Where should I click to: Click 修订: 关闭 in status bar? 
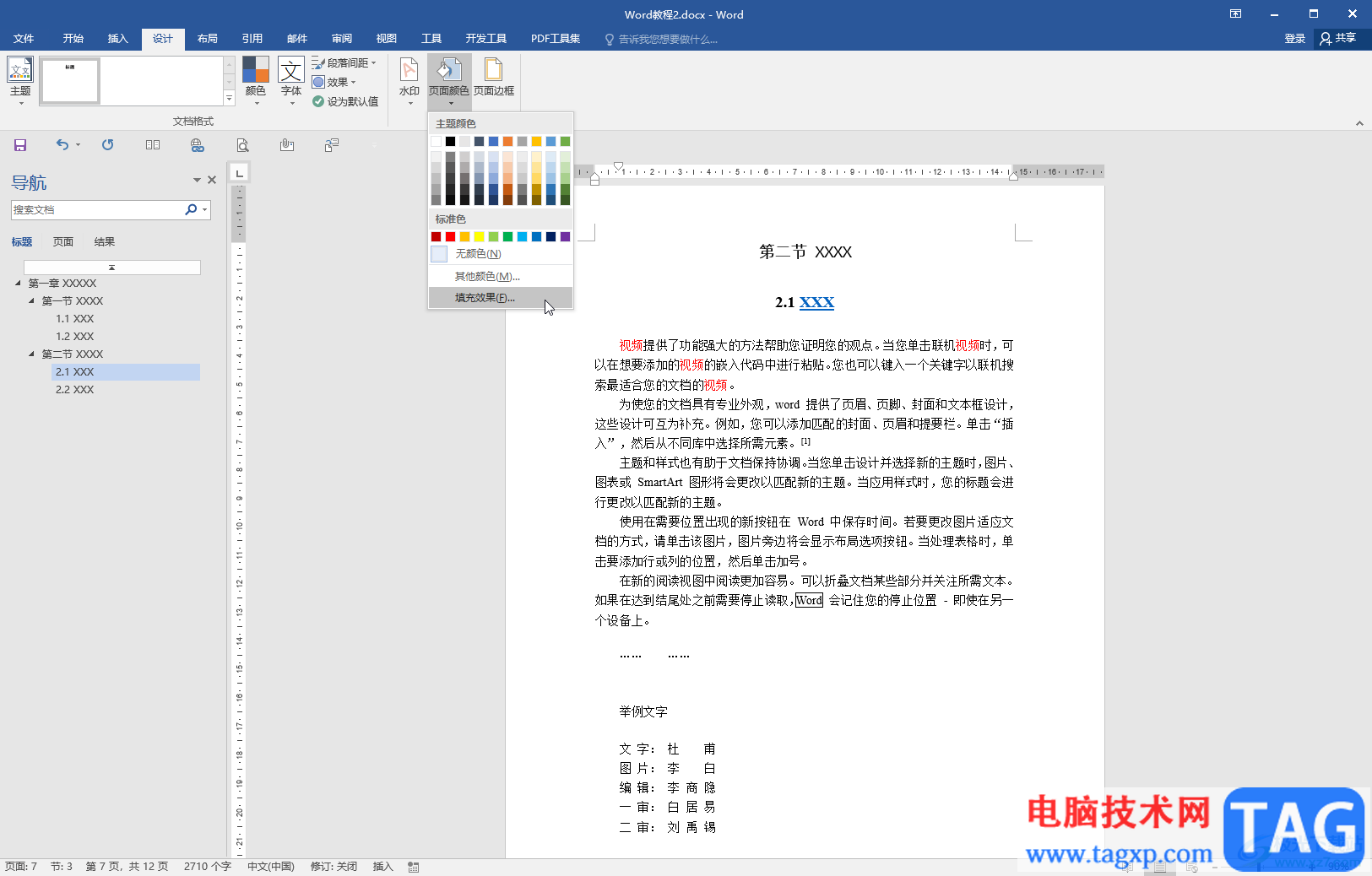coord(334,867)
